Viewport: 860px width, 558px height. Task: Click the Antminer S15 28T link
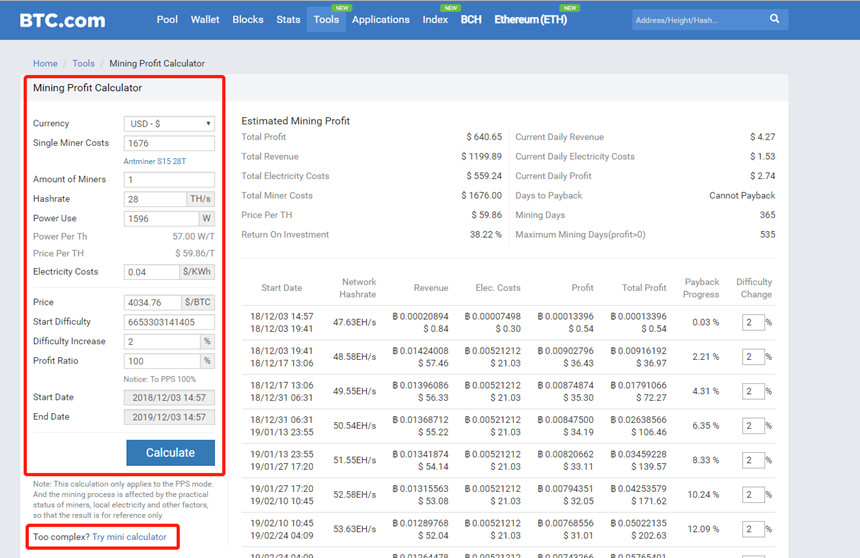155,160
